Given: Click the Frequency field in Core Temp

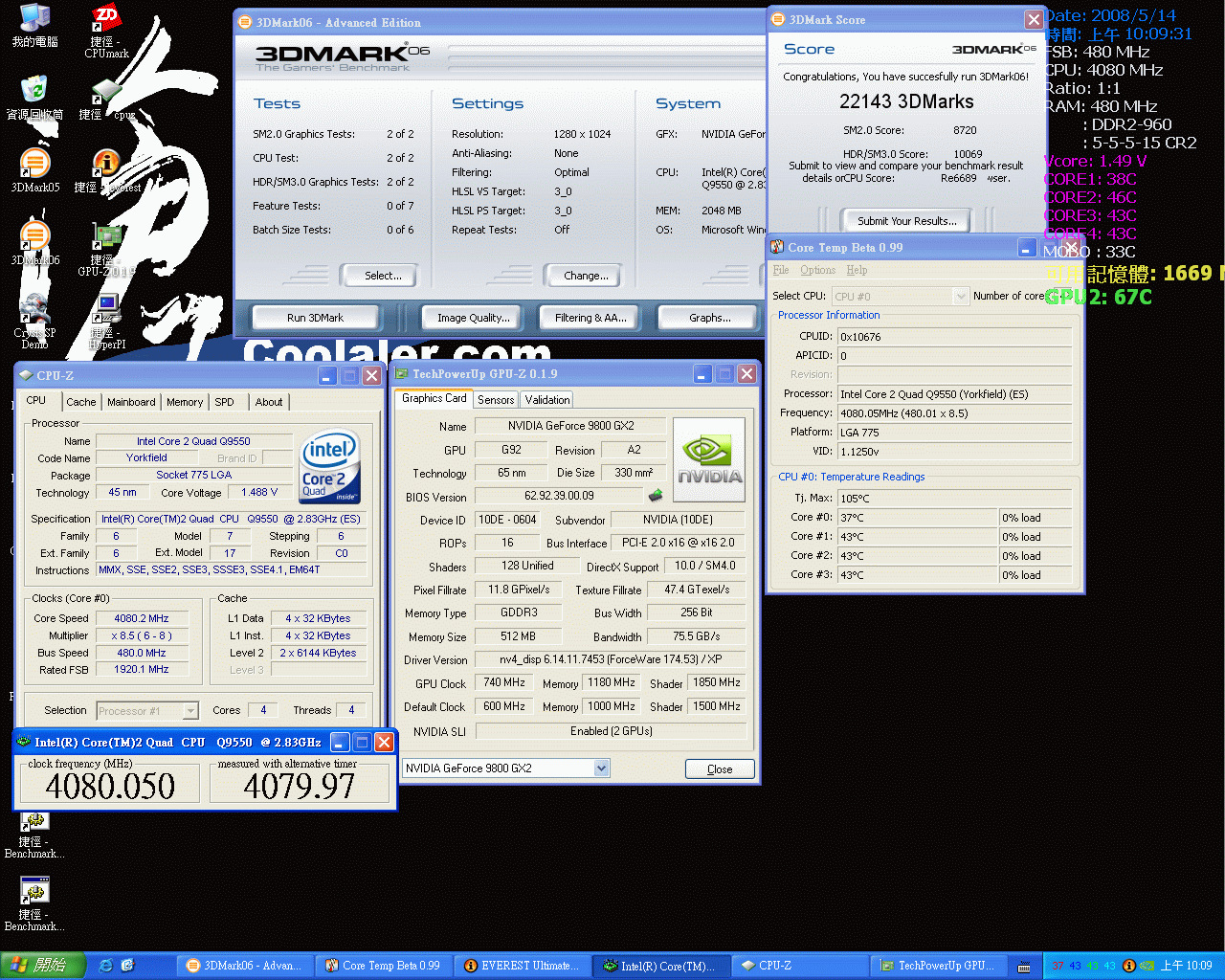Looking at the screenshot, I should [x=954, y=413].
